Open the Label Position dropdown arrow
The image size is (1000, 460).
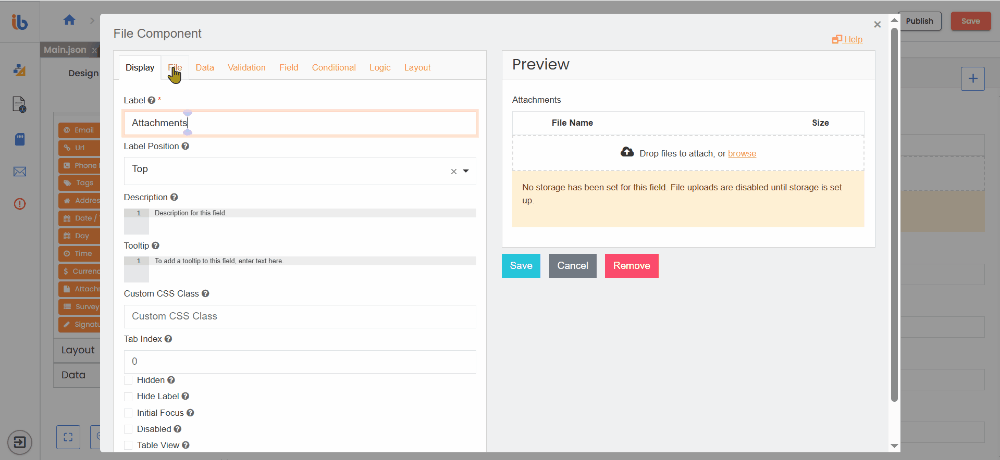(466, 171)
